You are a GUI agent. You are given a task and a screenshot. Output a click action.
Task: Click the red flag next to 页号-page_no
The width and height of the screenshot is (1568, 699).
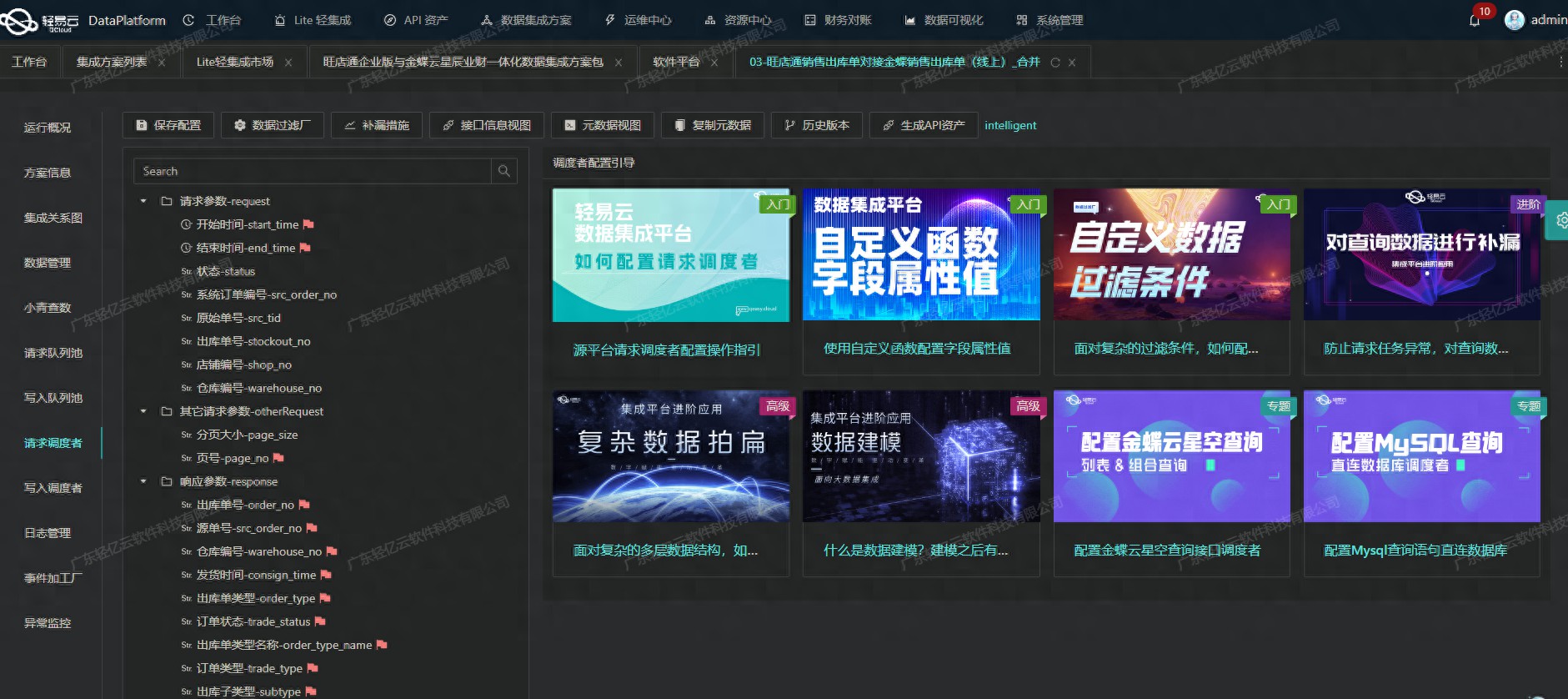[278, 458]
